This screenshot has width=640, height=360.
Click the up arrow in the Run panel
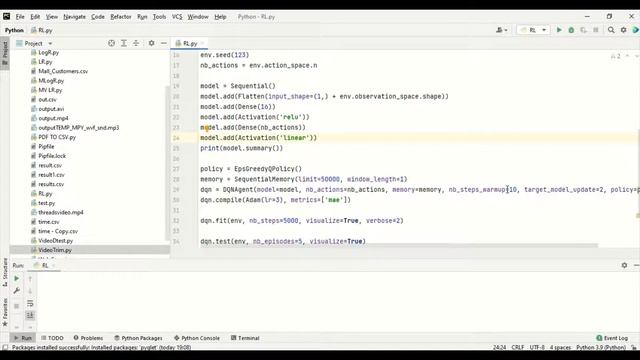coord(30,279)
